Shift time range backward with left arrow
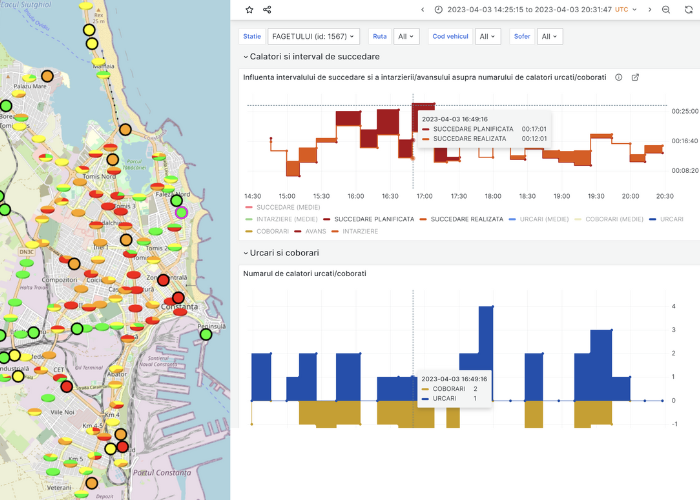This screenshot has width=700, height=500. (422, 9)
